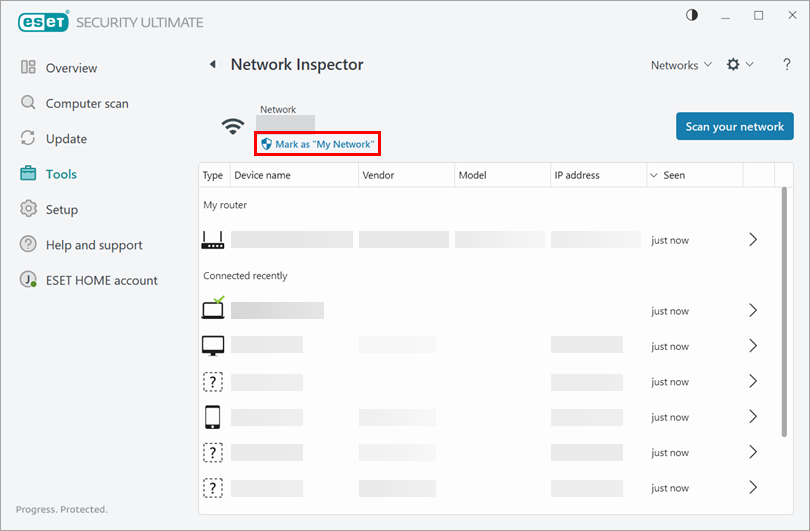Open the Overview menu item

point(71,68)
